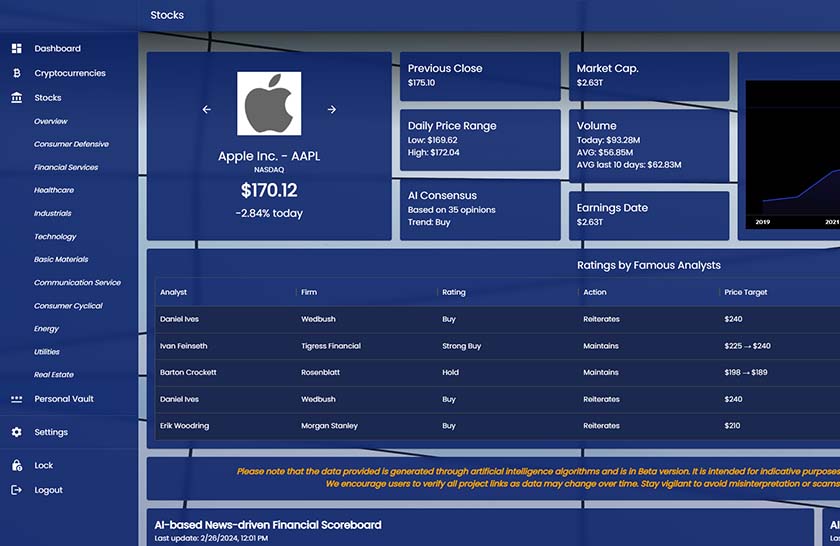The image size is (840, 546).
Task: Go to next stock with right arrow
Action: (332, 109)
